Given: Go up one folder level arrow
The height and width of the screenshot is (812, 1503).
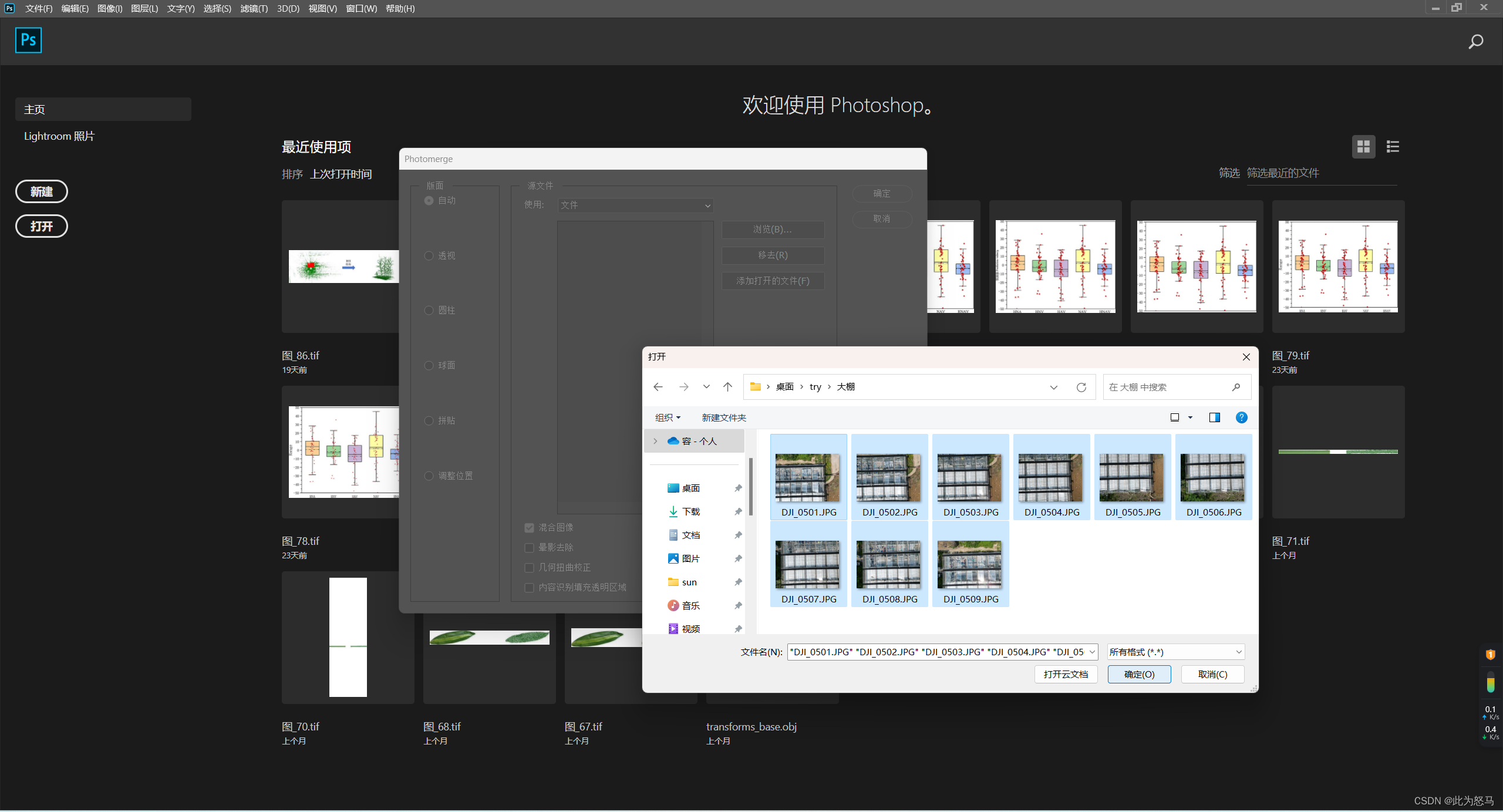Looking at the screenshot, I should pos(727,387).
